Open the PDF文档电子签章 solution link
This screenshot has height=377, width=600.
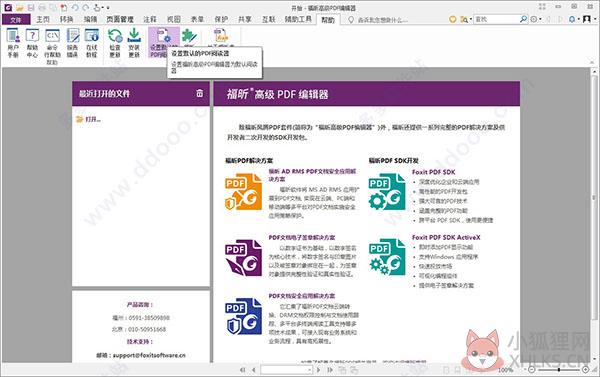coord(302,237)
